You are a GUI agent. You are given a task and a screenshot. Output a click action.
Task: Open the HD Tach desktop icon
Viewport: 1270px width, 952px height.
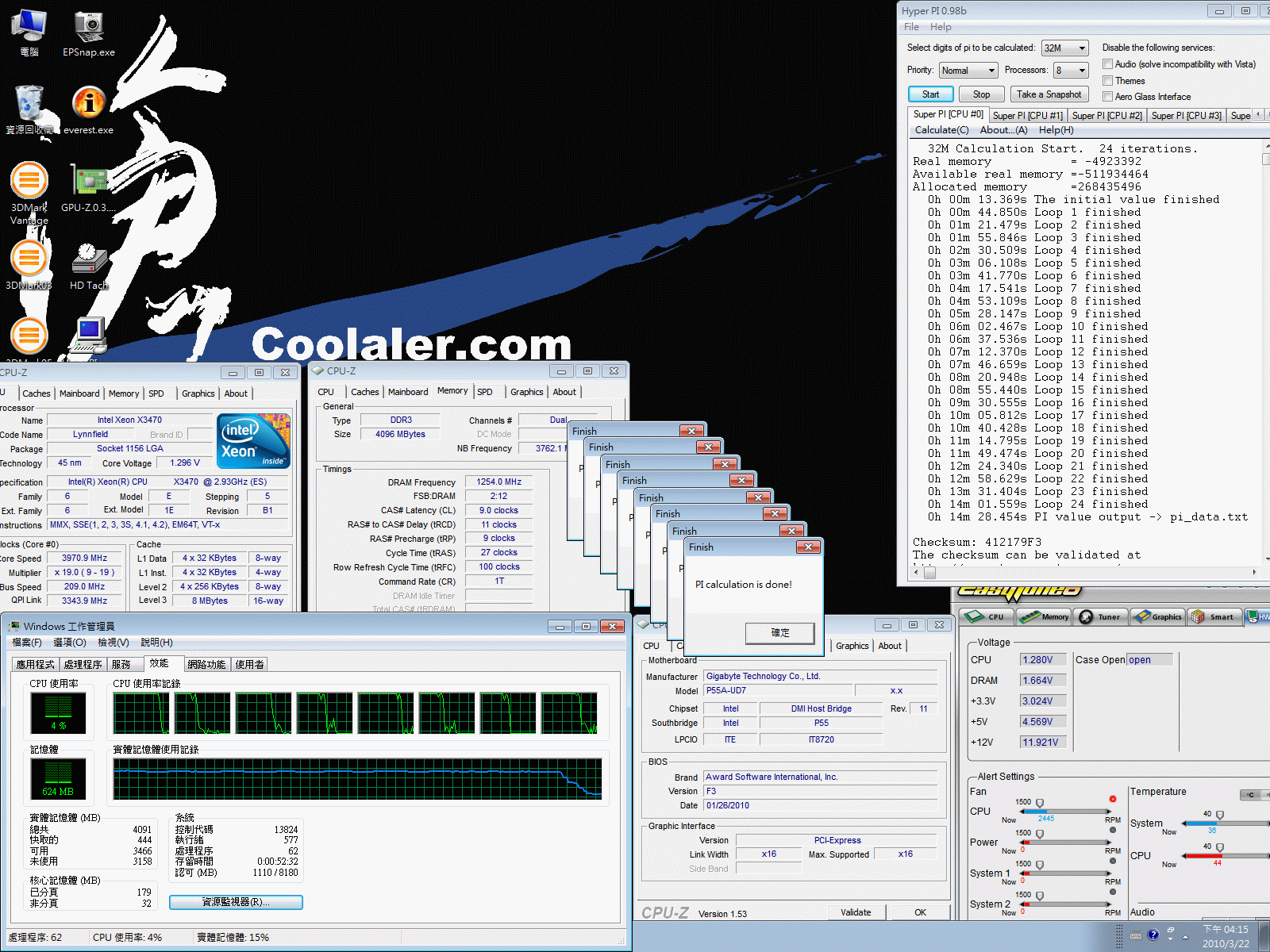[x=89, y=266]
